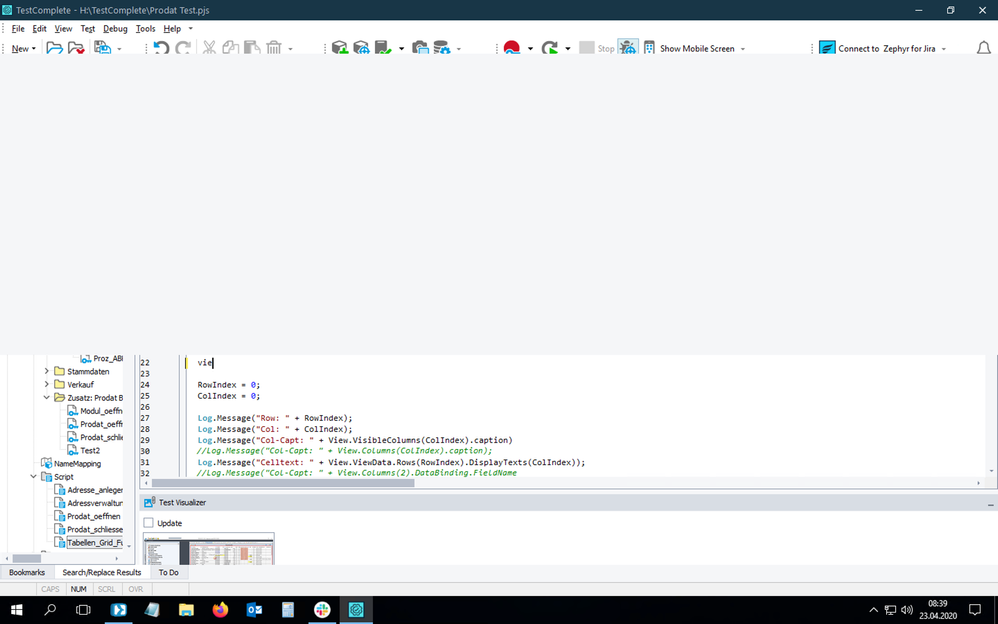Click Connect to Zephyr for Jira
The height and width of the screenshot is (624, 998).
pyautogui.click(x=876, y=48)
